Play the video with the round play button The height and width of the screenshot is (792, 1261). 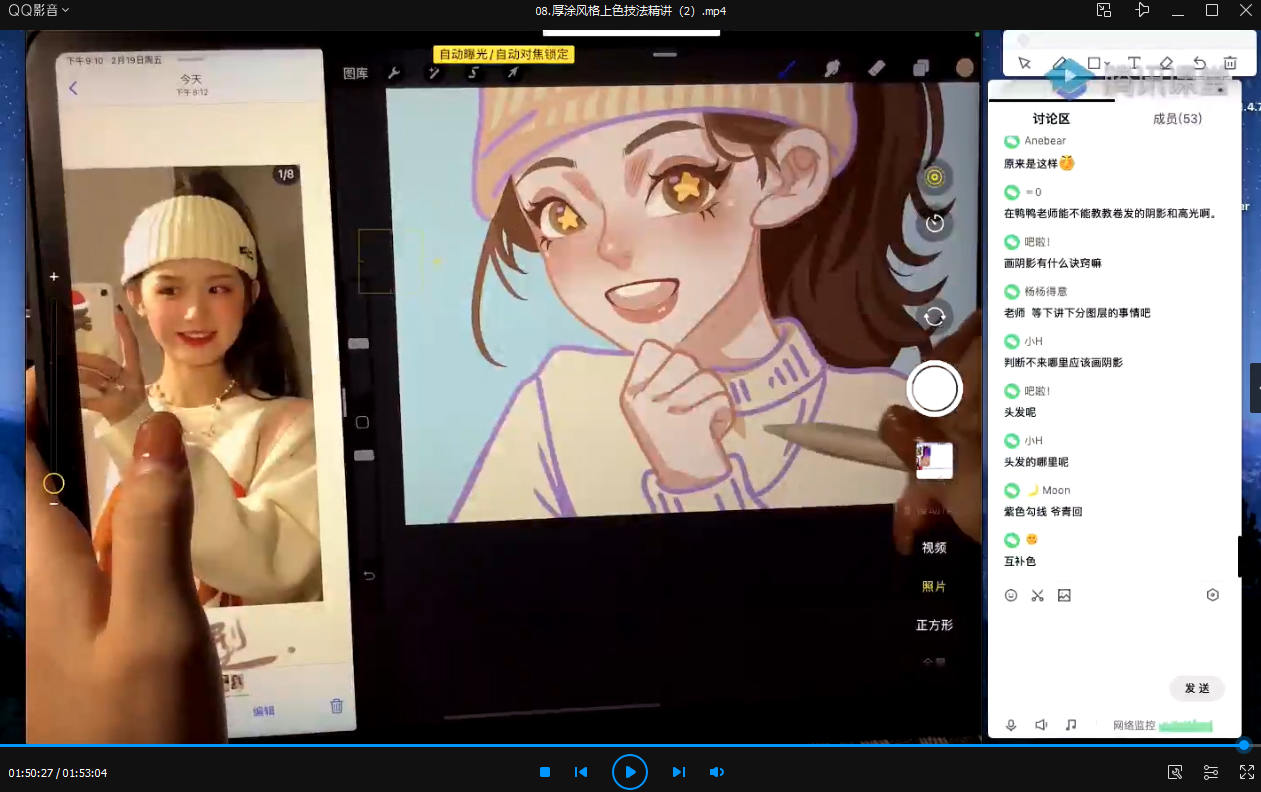(630, 772)
